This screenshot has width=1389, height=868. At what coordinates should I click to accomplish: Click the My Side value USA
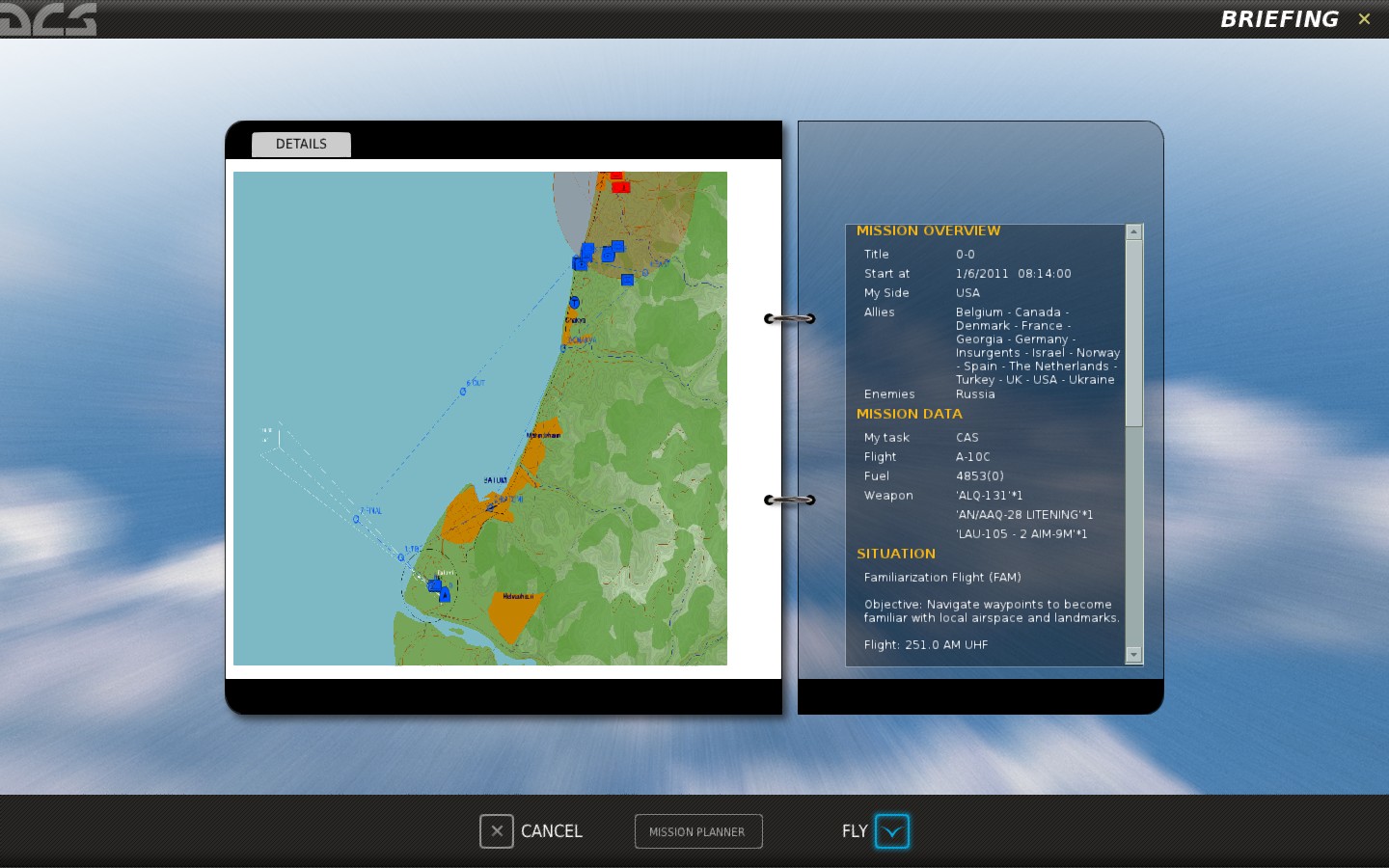(x=967, y=293)
